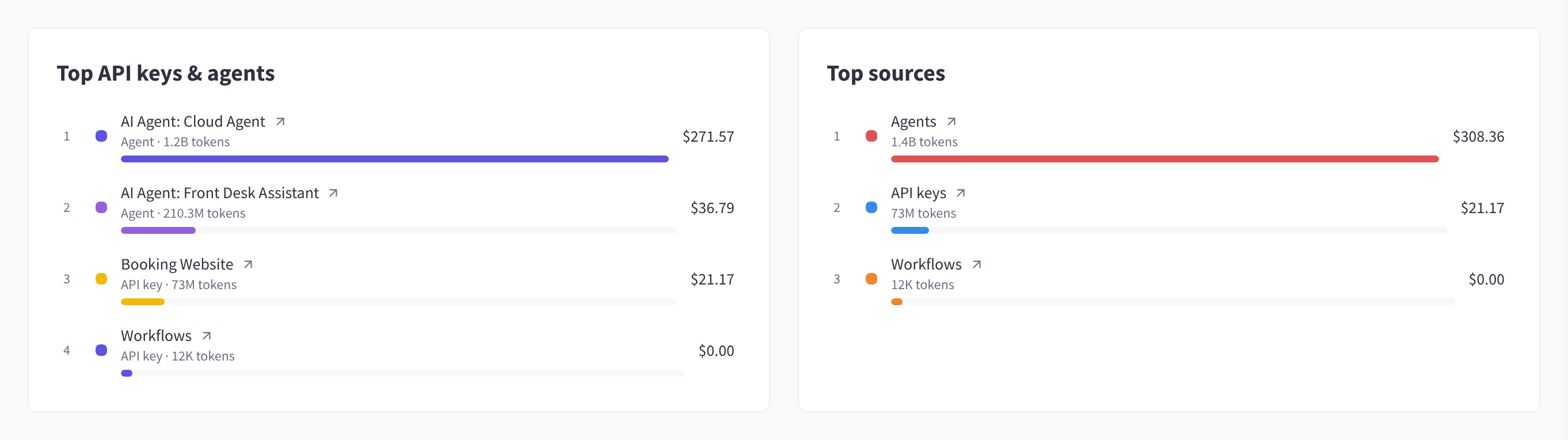Click the 'Top sources' heading
Viewport: 1568px width, 440px height.
pyautogui.click(x=886, y=73)
